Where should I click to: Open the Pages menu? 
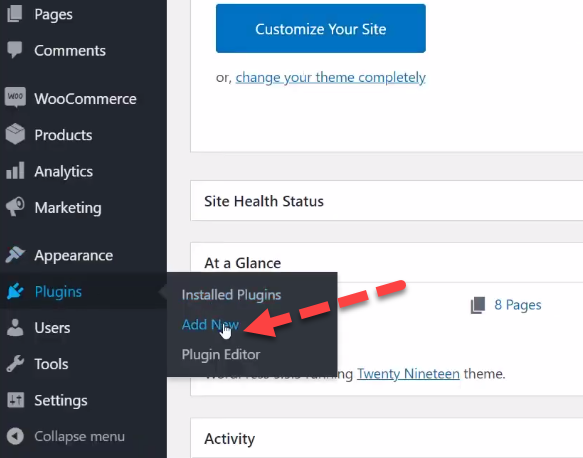[53, 14]
